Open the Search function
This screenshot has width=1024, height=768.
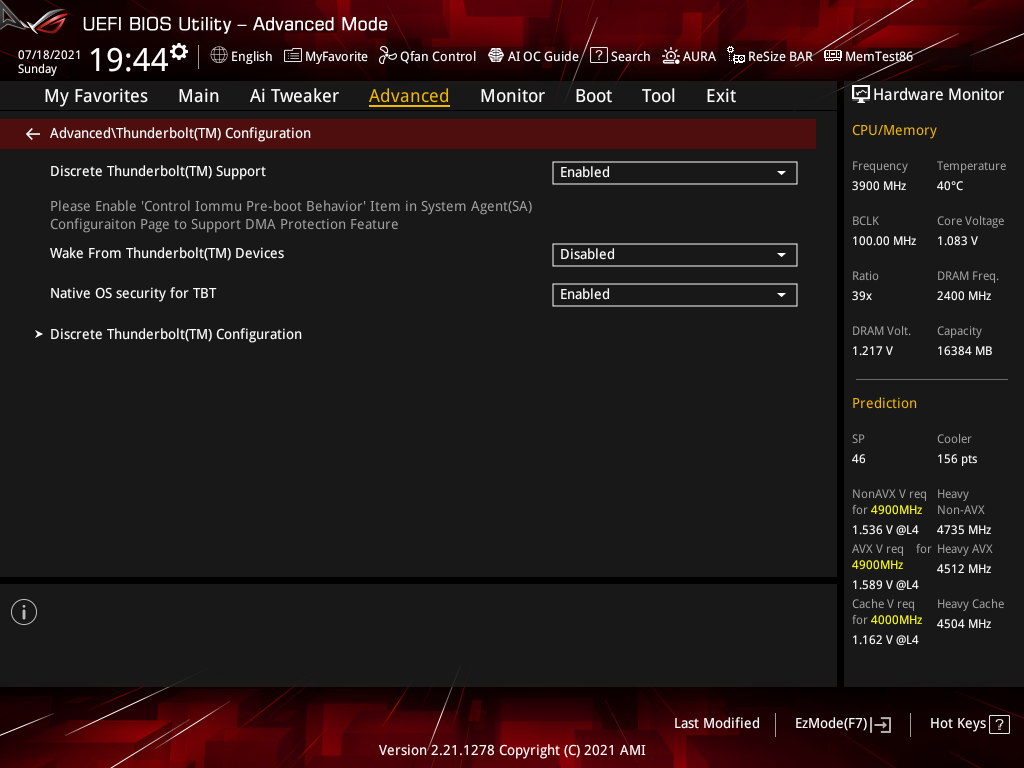coord(620,56)
